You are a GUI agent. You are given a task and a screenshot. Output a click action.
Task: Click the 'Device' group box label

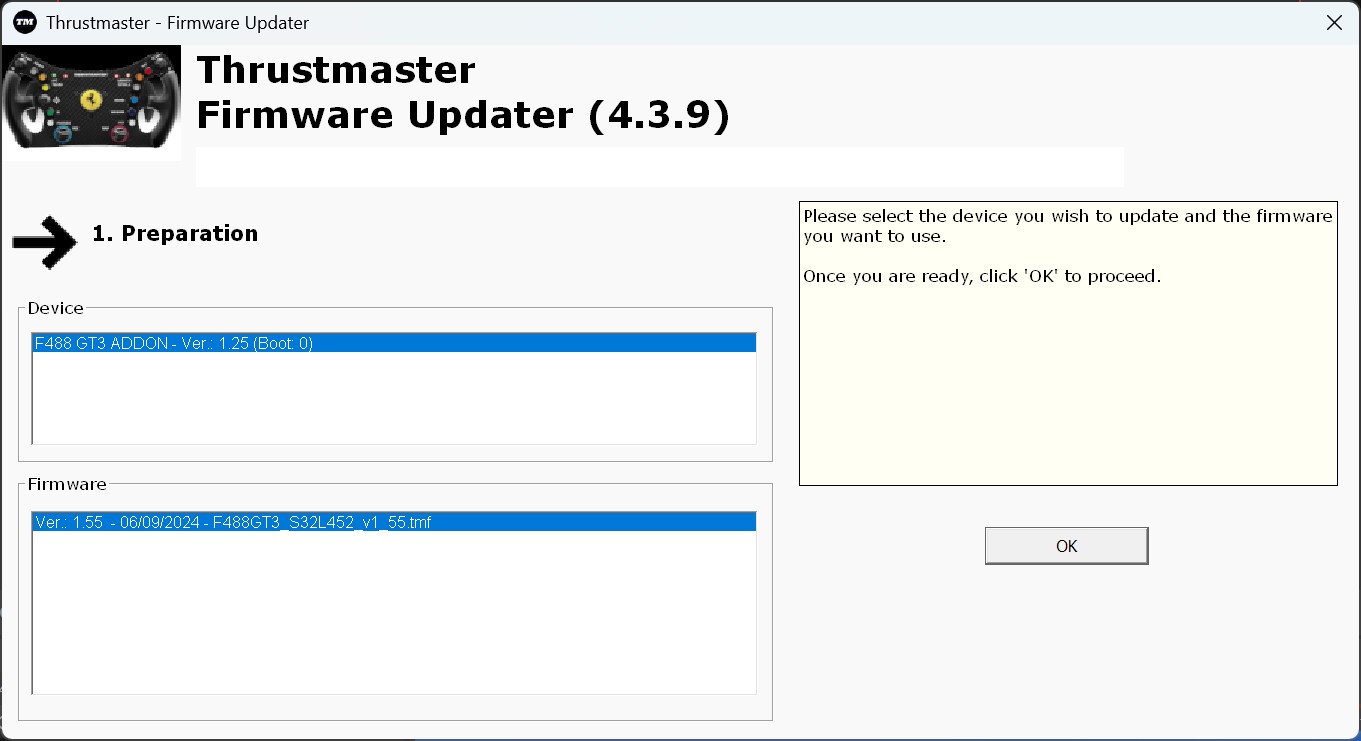tap(56, 308)
